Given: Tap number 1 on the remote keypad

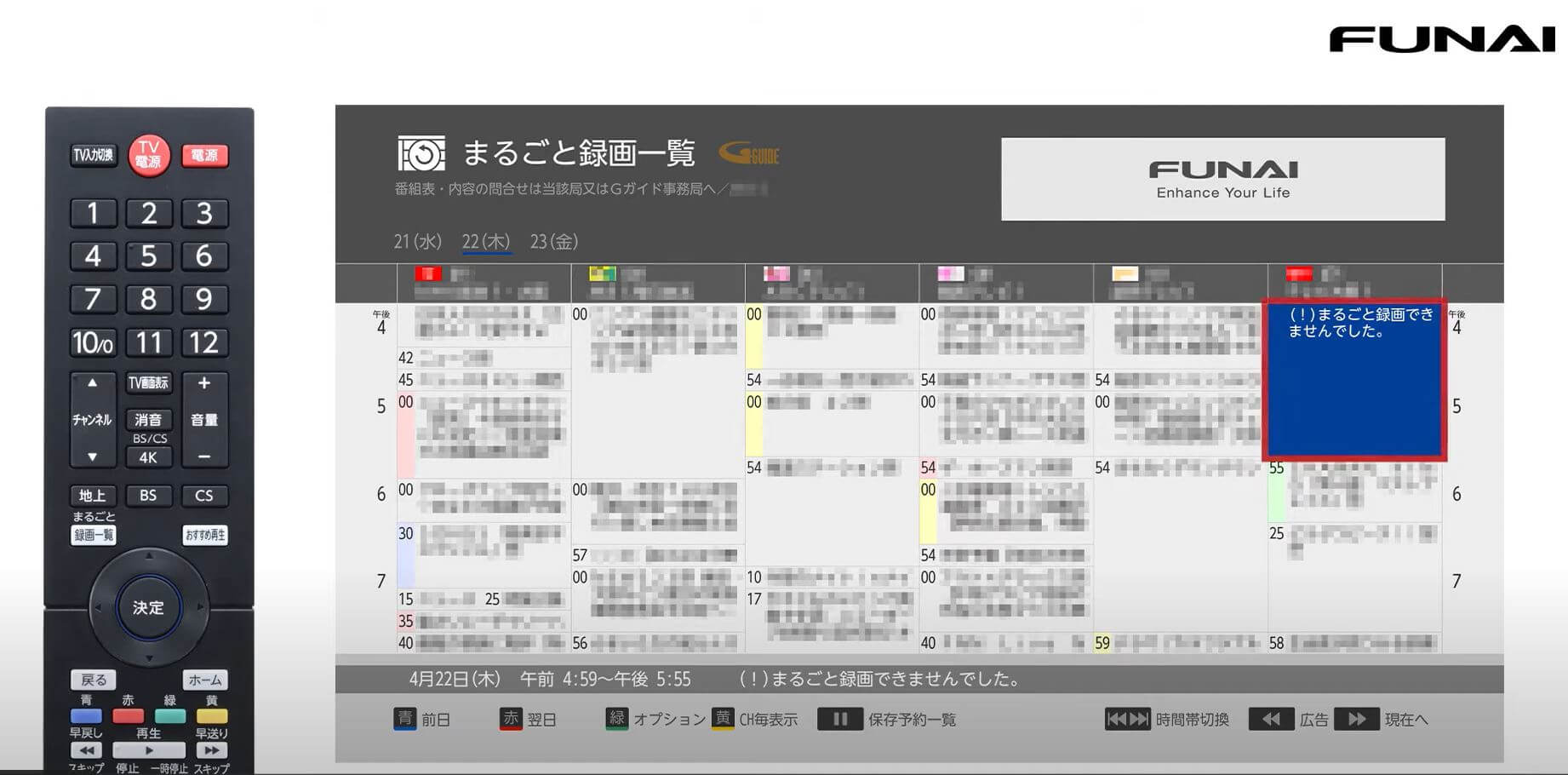Looking at the screenshot, I should click(x=93, y=213).
